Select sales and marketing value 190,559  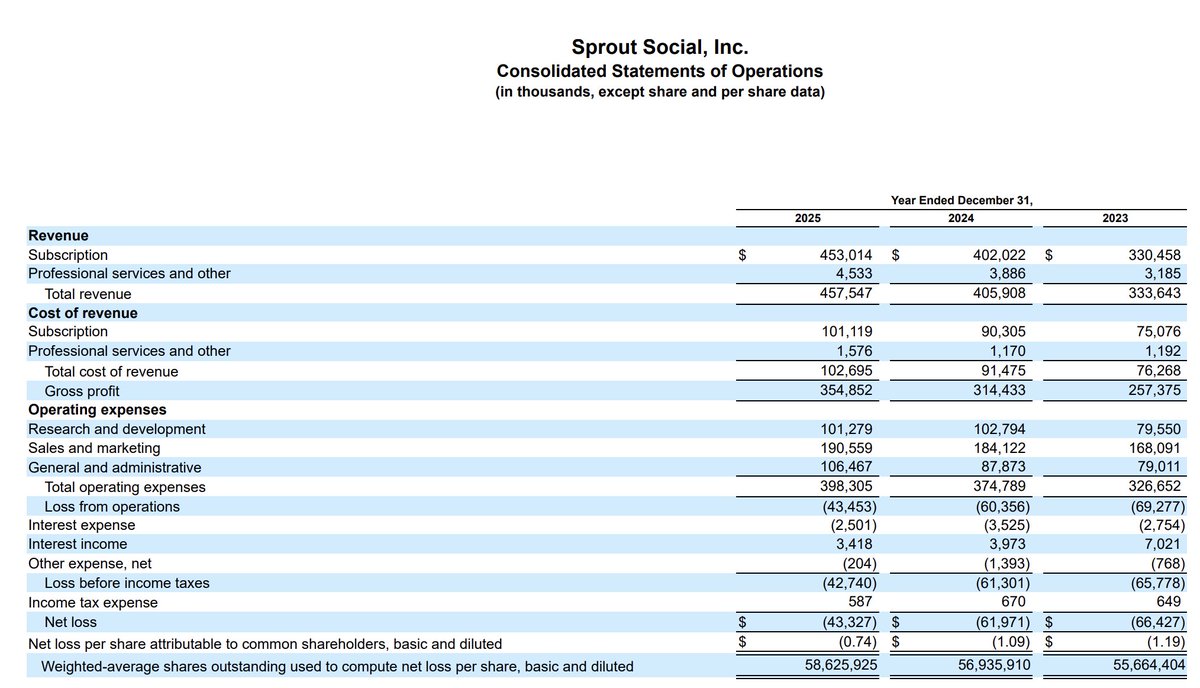tap(846, 448)
